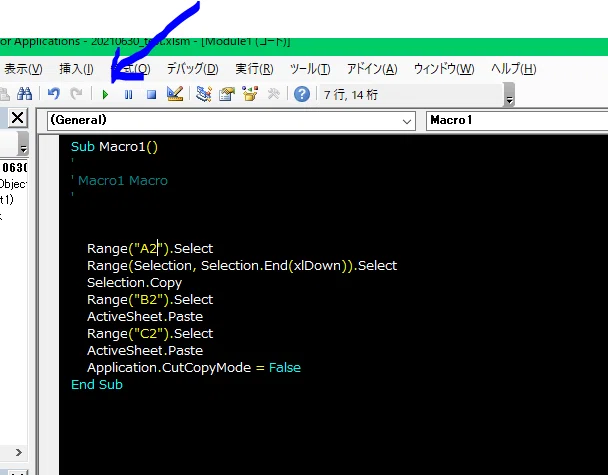The image size is (608, 475).
Task: Click the comment ' Macro1 Macro
Action: click(x=119, y=181)
